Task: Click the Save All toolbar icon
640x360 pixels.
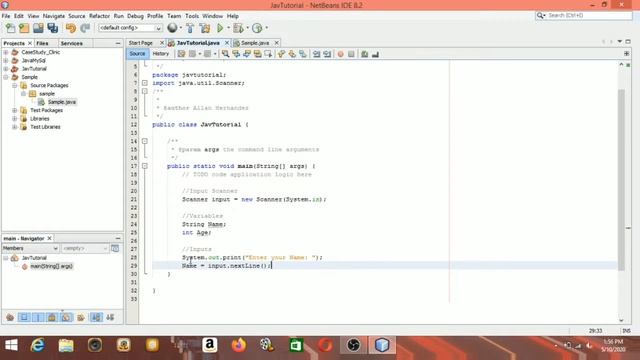Action: 53,28
